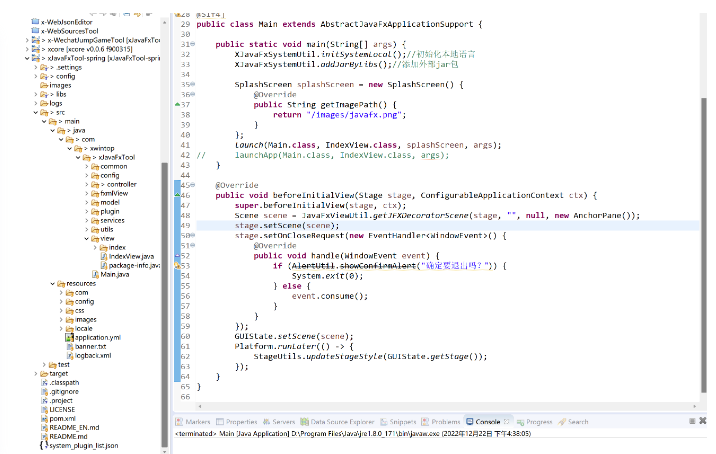Expand the x-WechatJumpGameTool project
Image resolution: width=716 pixels, height=454 pixels.
(x=27, y=40)
